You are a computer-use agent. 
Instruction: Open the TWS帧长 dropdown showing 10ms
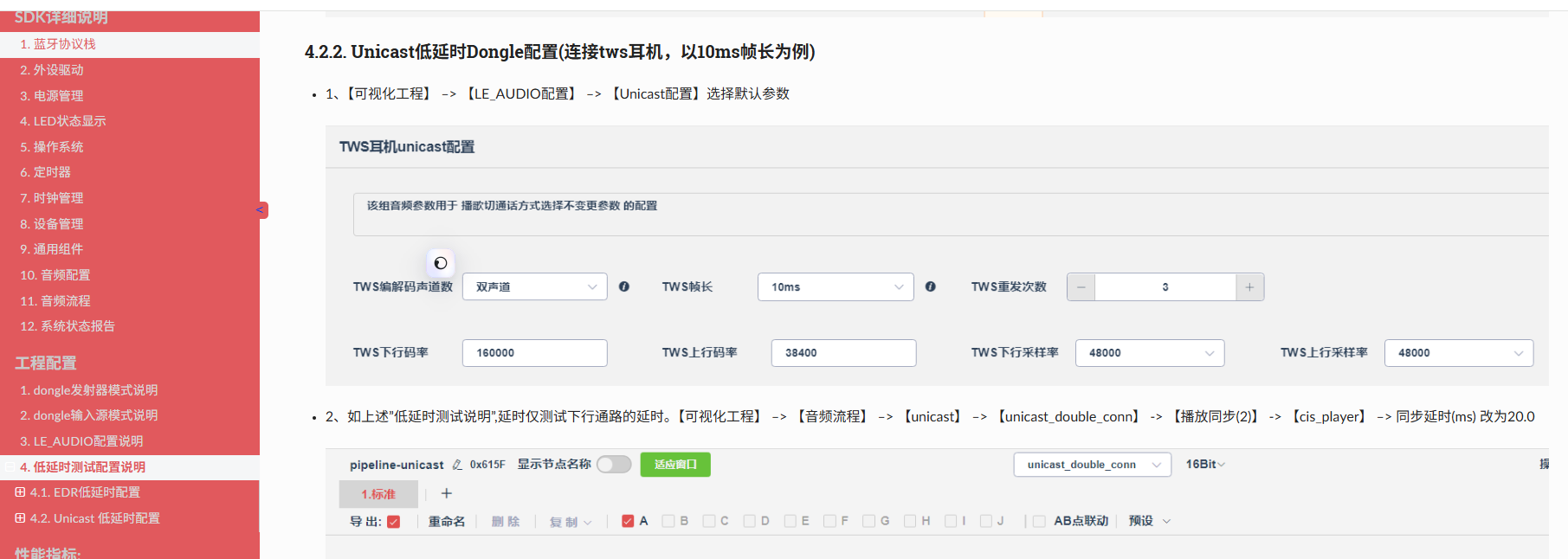tap(836, 287)
